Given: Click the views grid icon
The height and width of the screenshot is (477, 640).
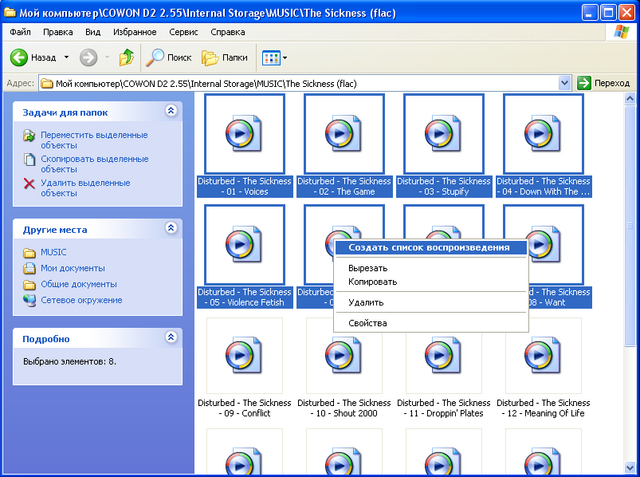Looking at the screenshot, I should coord(271,58).
